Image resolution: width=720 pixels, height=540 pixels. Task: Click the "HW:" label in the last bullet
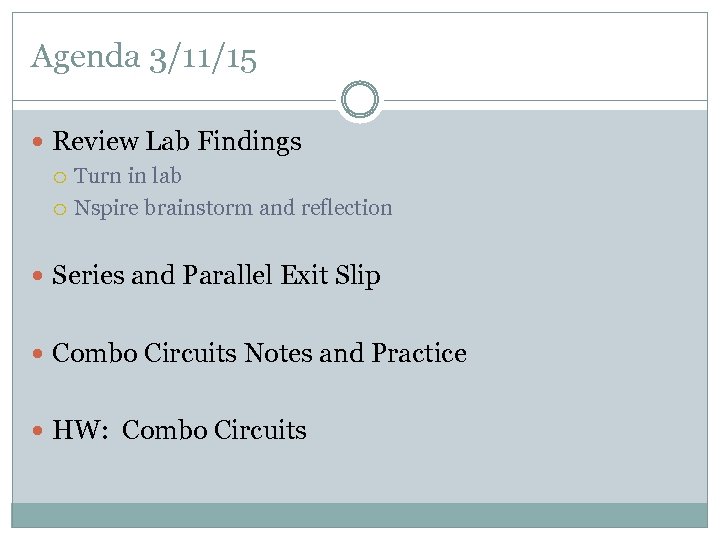pos(81,430)
